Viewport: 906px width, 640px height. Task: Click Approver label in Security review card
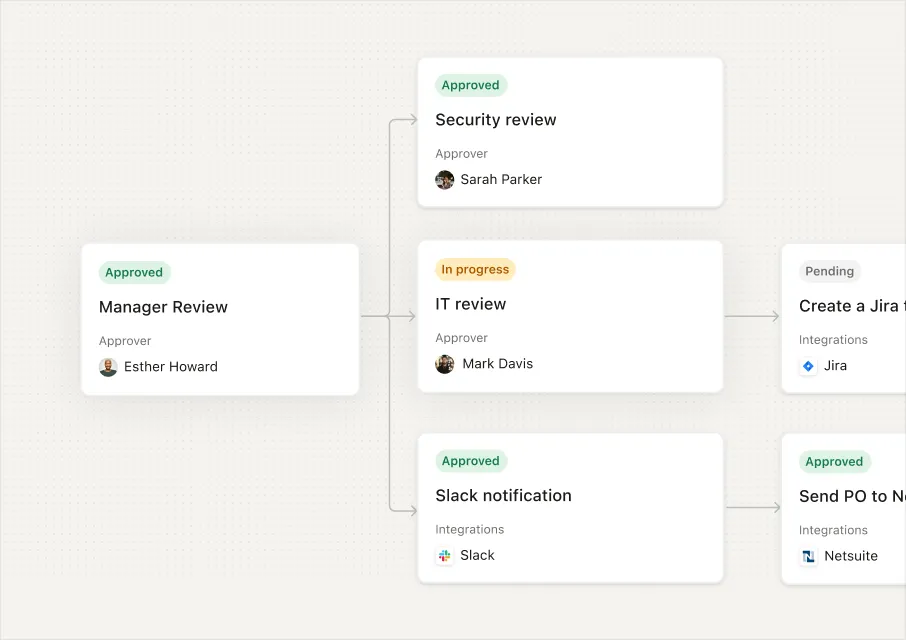462,154
